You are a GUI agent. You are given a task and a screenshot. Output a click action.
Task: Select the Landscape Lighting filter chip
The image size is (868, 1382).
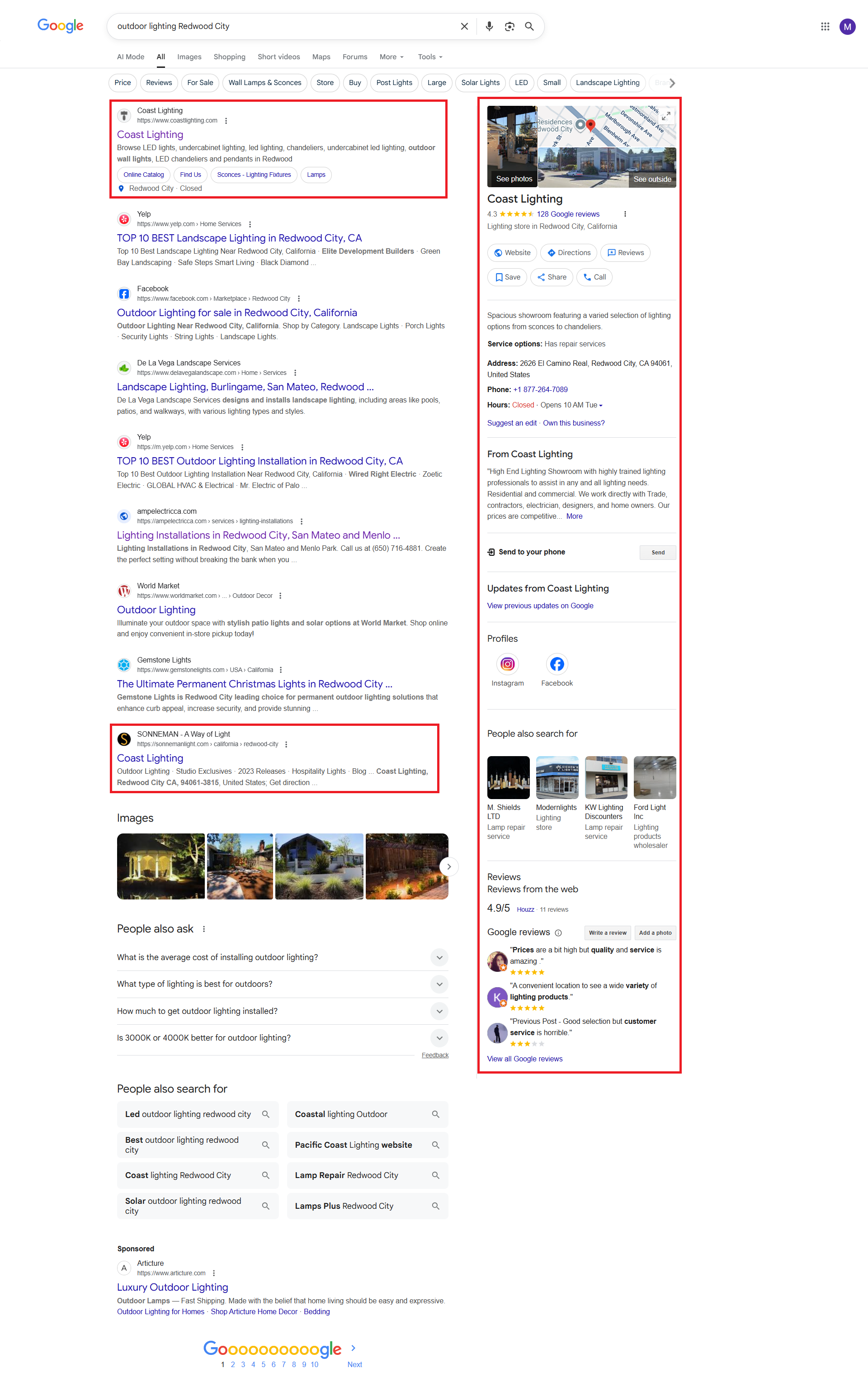point(608,83)
